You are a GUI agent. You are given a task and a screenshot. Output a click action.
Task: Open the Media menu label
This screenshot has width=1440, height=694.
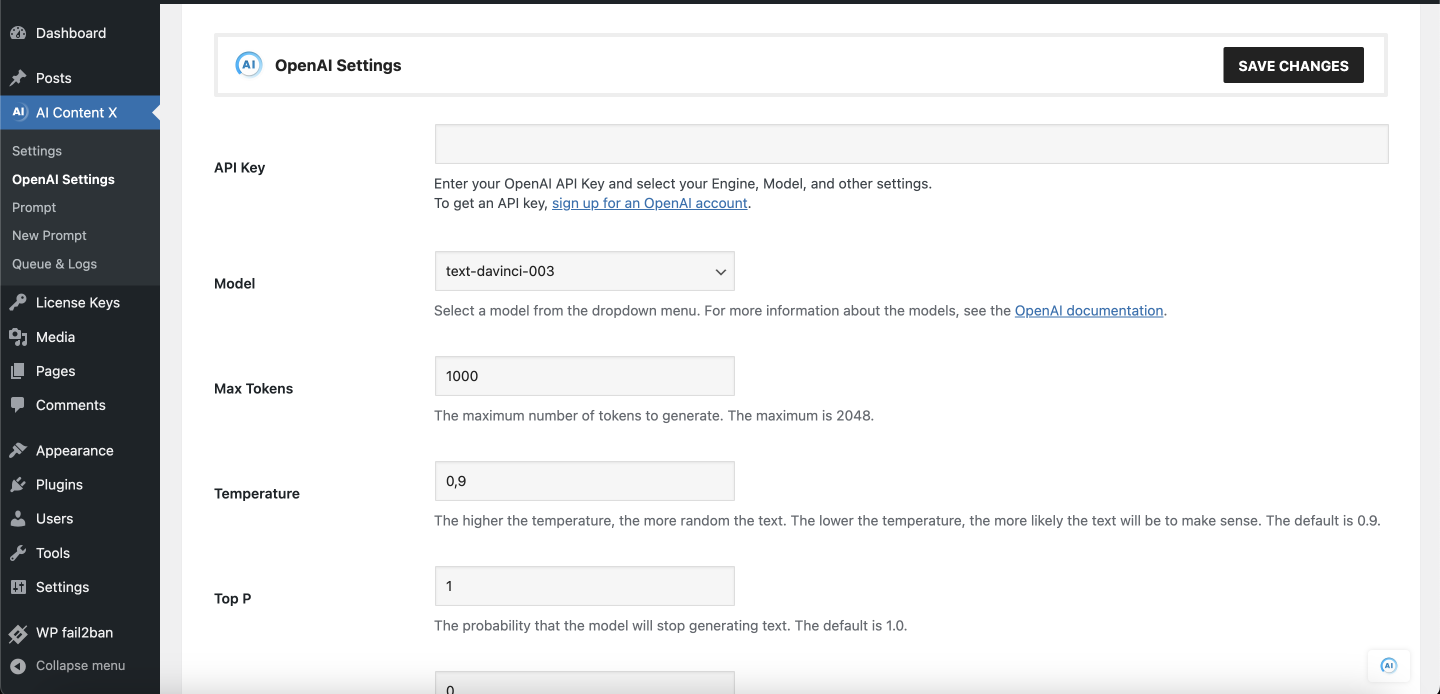pyautogui.click(x=56, y=337)
